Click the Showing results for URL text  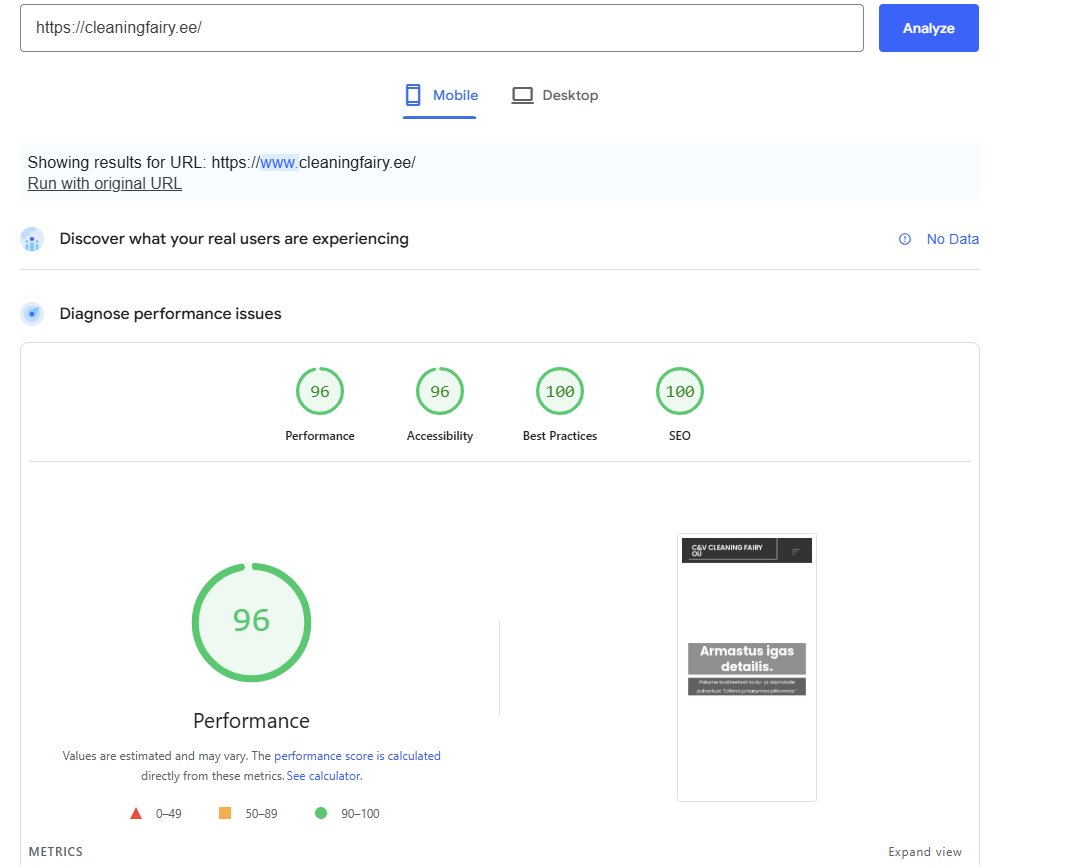click(x=221, y=163)
